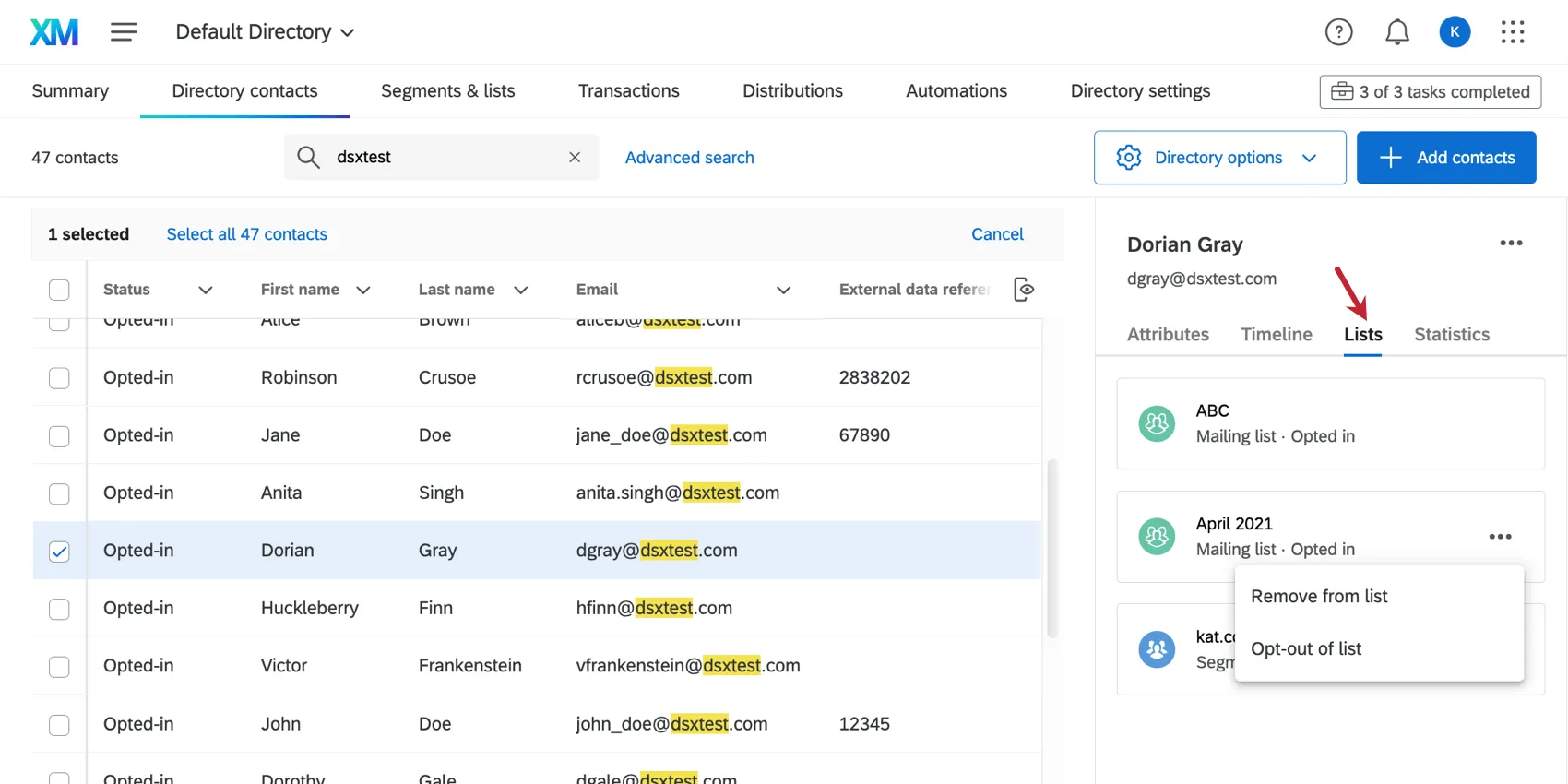Open the app switcher grid icon
Screen dimensions: 1568x784
click(x=1512, y=32)
